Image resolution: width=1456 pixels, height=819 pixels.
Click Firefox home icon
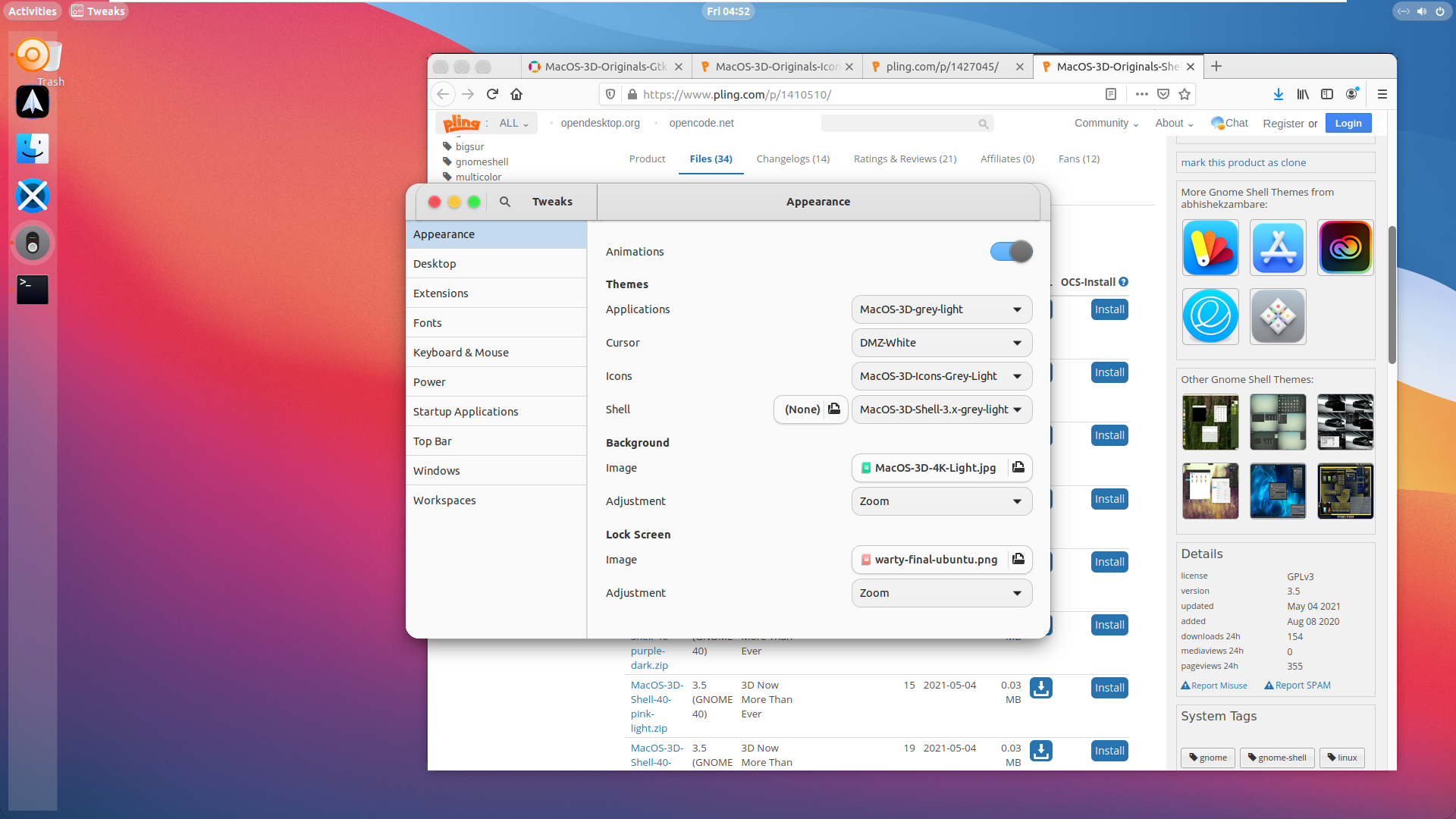(516, 94)
